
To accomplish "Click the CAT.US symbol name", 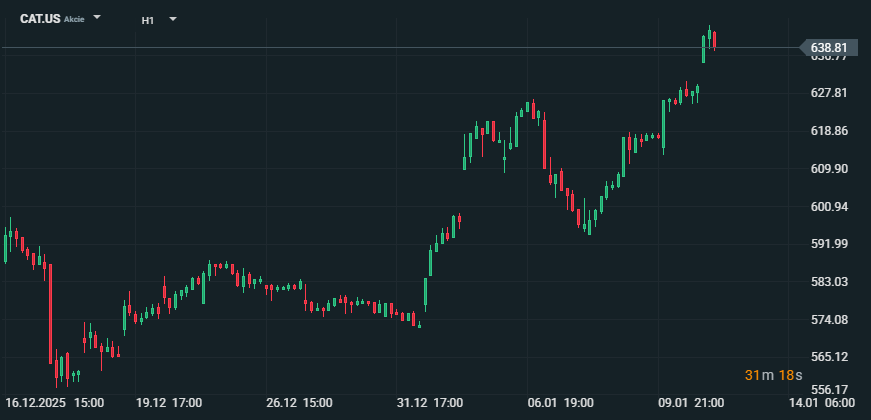I will click(x=39, y=19).
